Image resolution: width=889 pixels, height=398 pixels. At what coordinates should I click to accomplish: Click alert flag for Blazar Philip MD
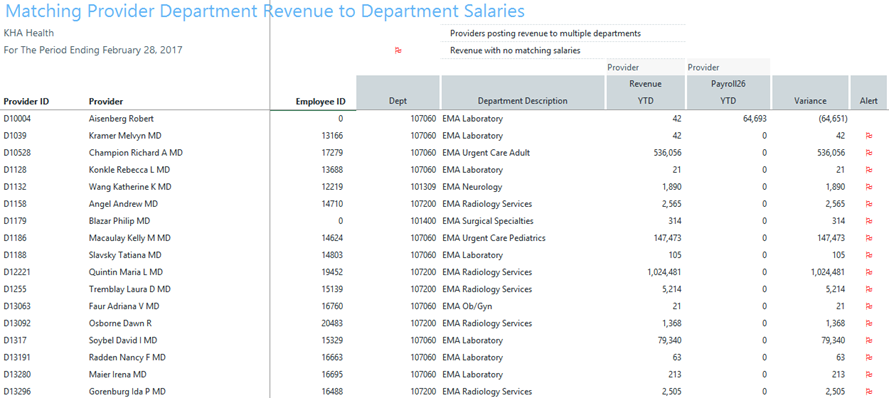pyautogui.click(x=868, y=221)
